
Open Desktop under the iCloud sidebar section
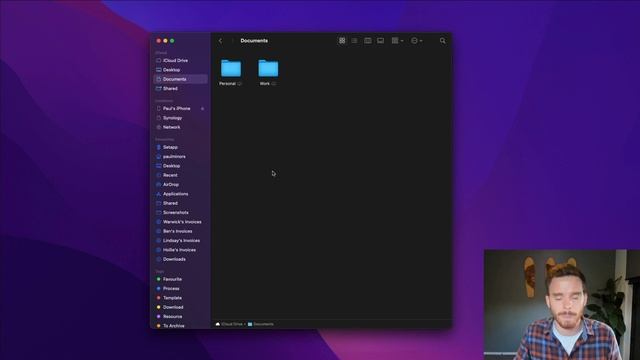[x=180, y=70]
